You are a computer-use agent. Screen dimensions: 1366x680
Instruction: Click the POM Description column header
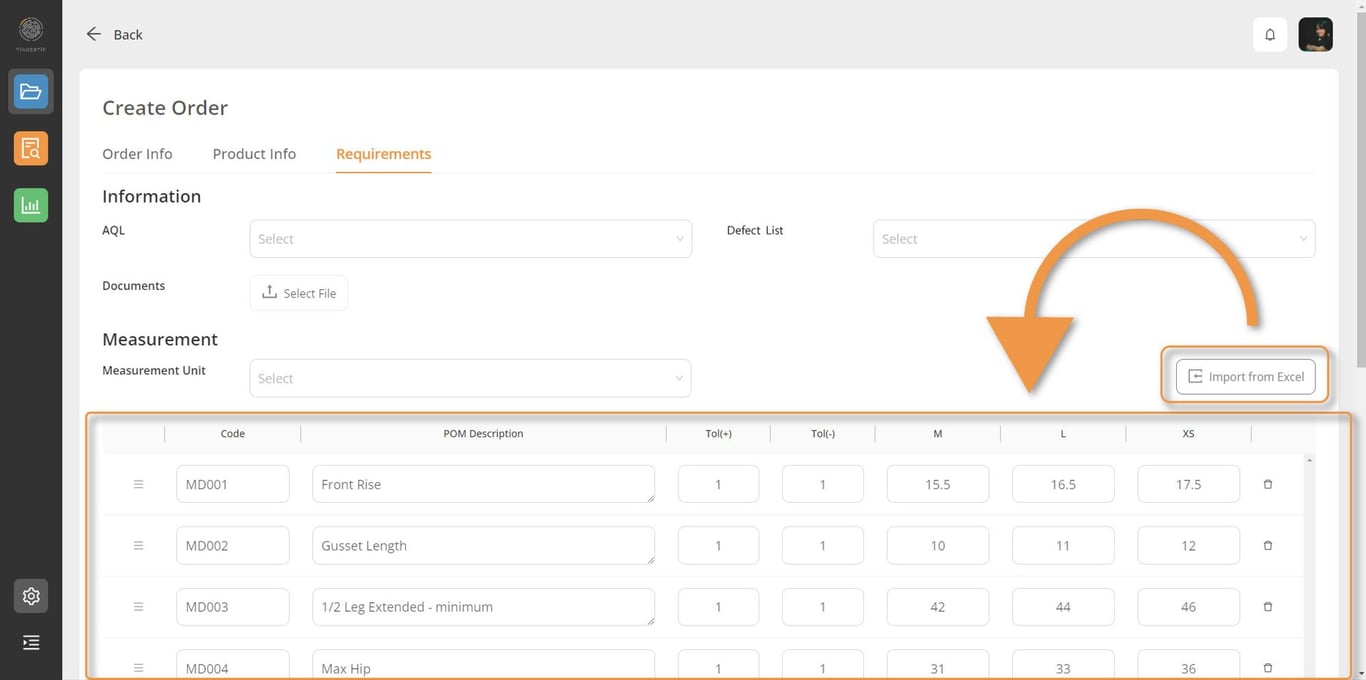pos(483,434)
